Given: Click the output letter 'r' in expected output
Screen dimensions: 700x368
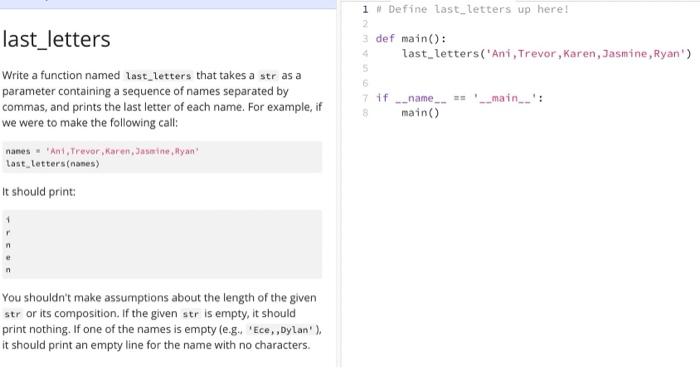Looking at the screenshot, I should (8, 232).
